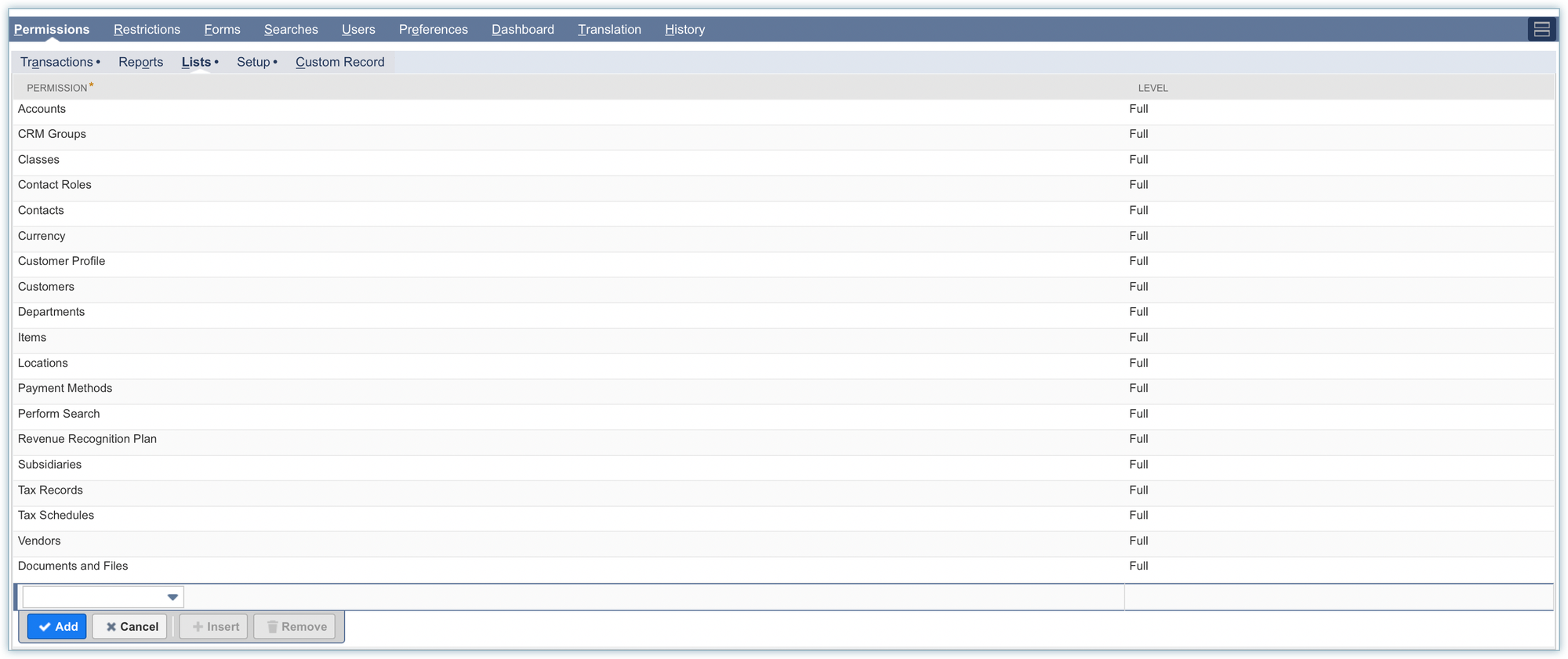Open the Custom Record subtab
This screenshot has width=1568, height=659.
point(339,62)
